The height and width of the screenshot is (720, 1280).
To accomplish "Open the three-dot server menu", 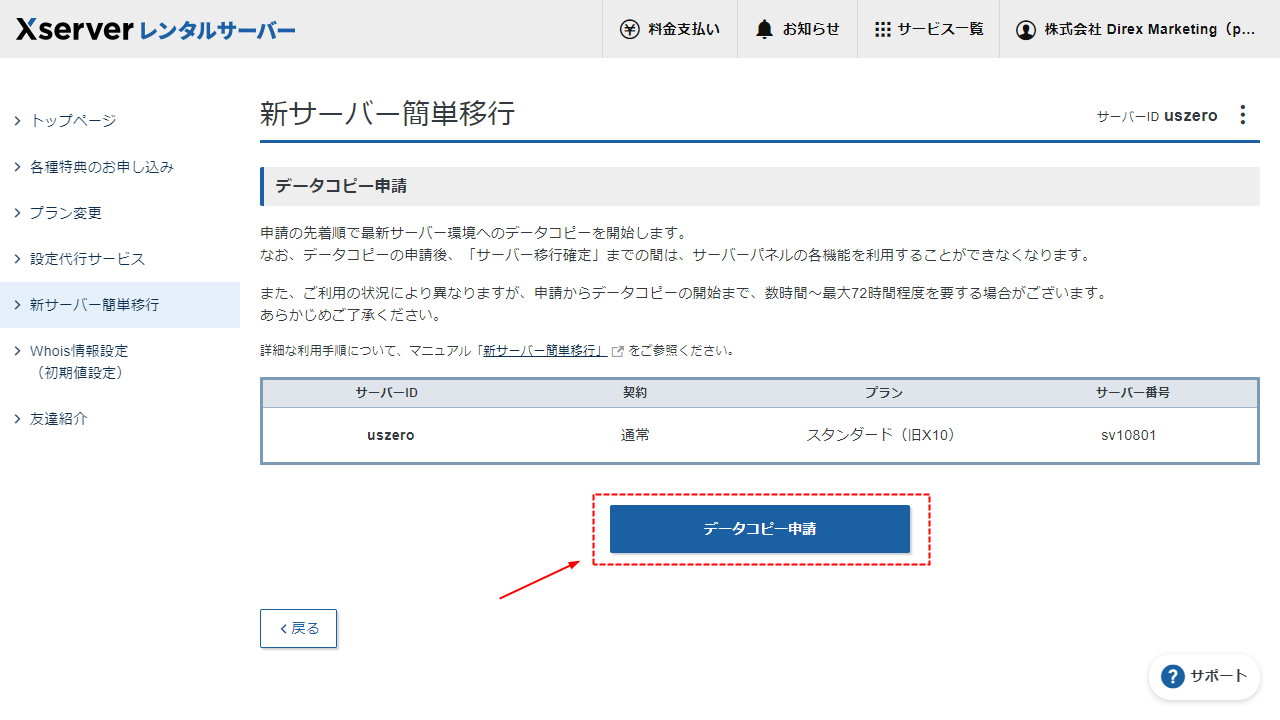I will point(1243,115).
